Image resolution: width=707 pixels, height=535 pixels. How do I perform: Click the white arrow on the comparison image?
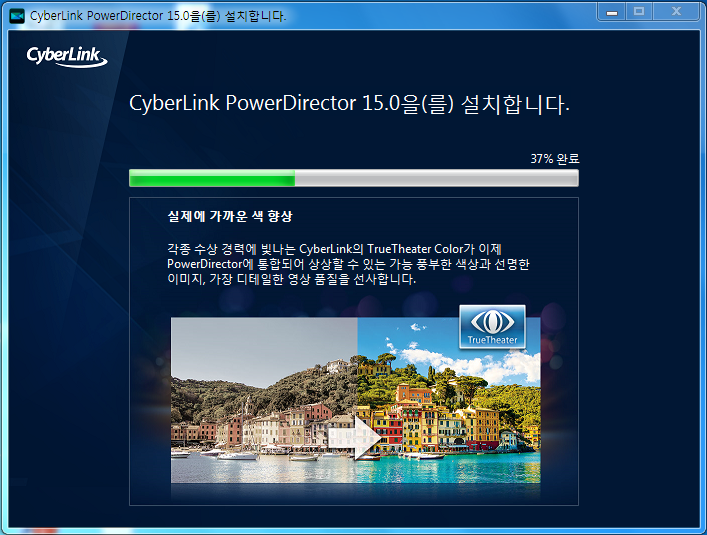point(355,437)
